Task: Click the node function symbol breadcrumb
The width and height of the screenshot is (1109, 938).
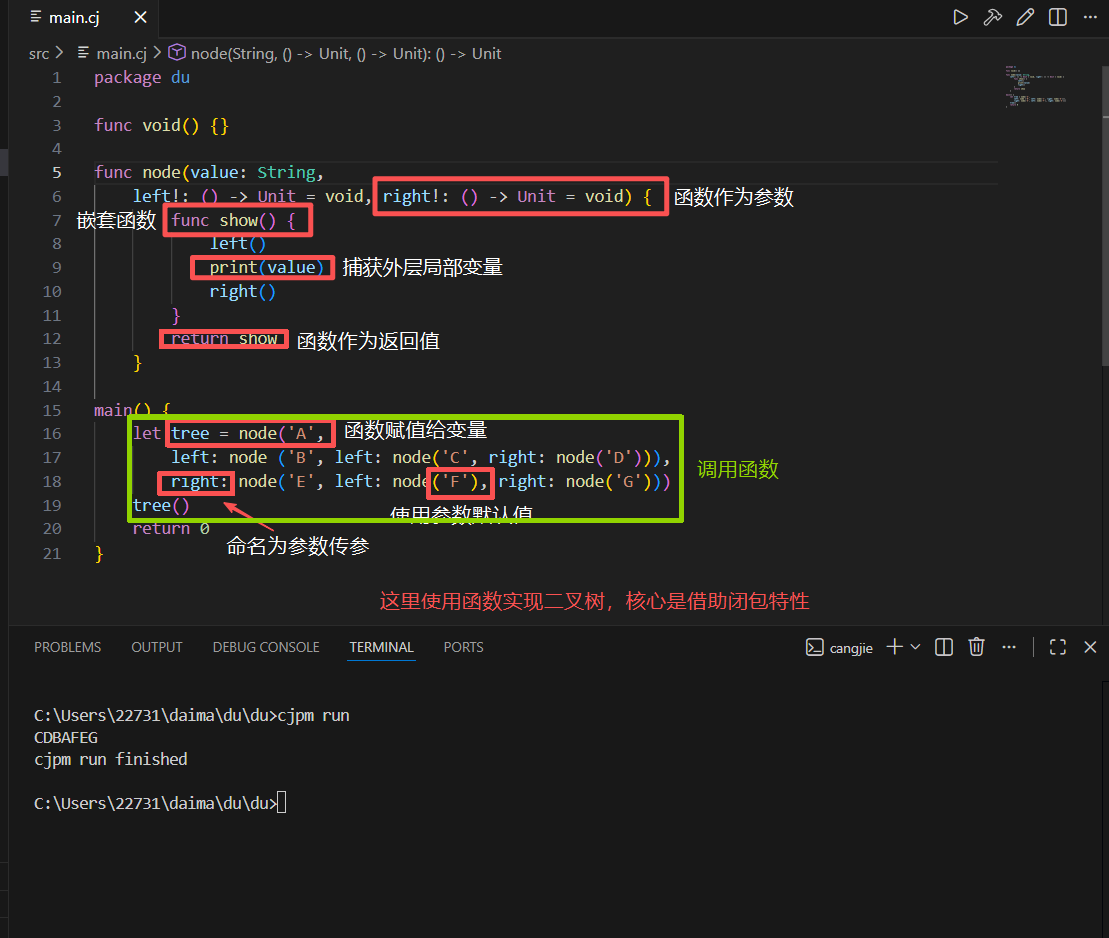Action: tap(346, 54)
